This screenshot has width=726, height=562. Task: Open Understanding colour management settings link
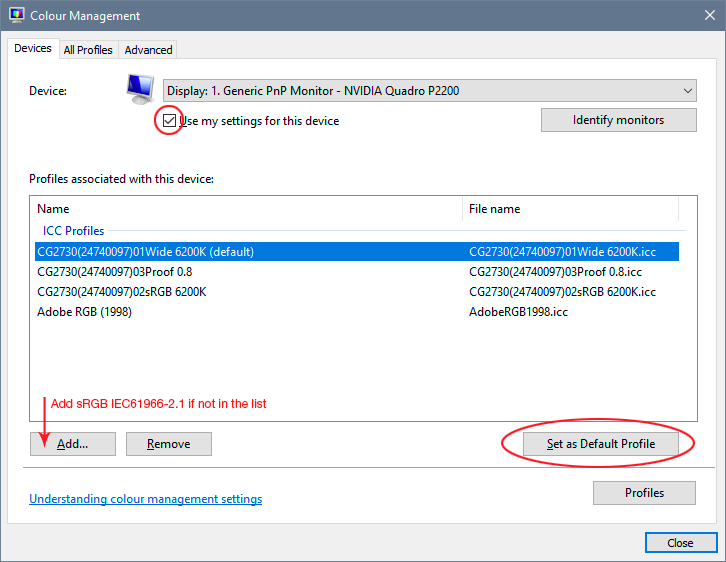pyautogui.click(x=146, y=499)
